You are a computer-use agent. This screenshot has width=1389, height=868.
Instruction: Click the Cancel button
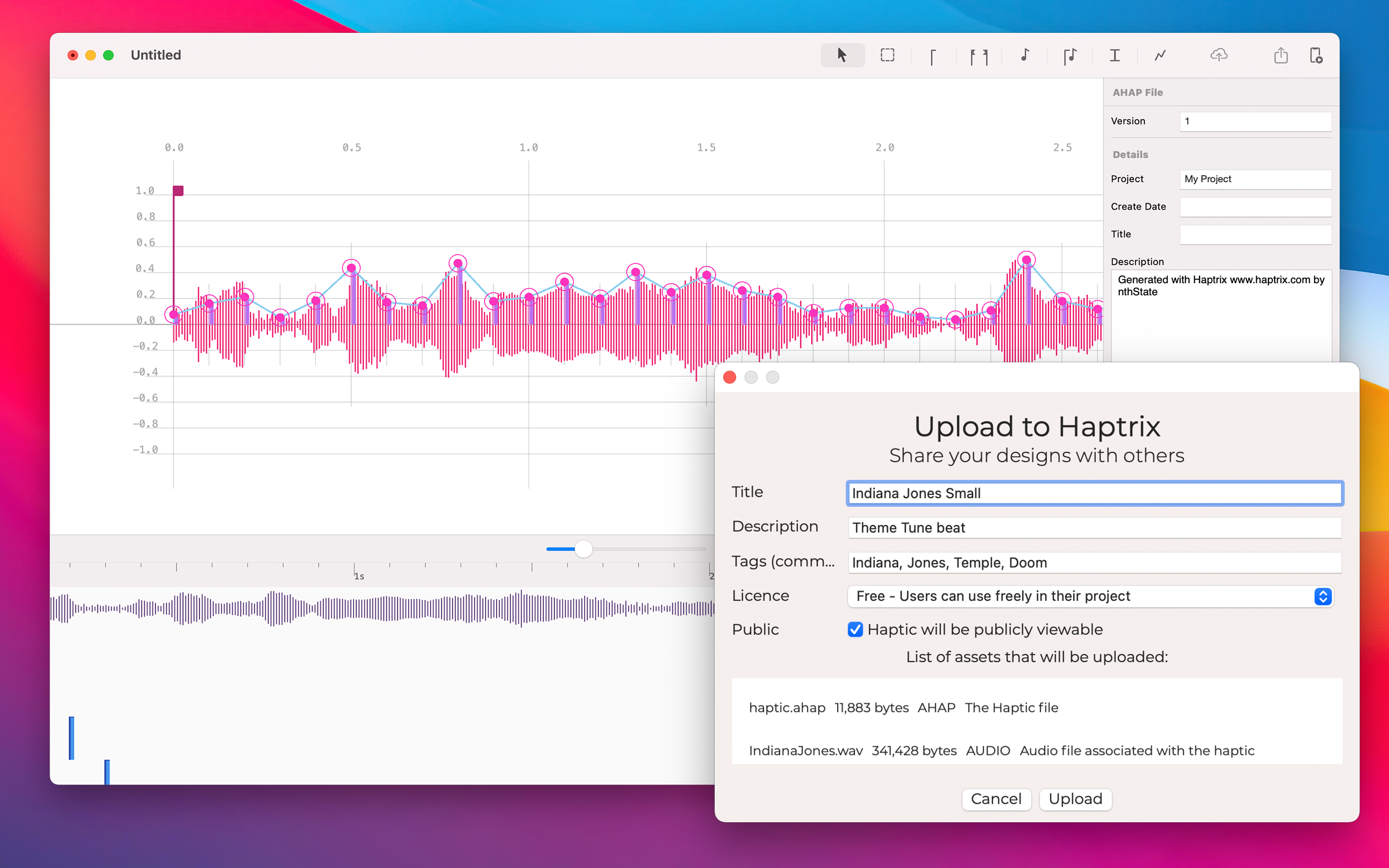(996, 799)
